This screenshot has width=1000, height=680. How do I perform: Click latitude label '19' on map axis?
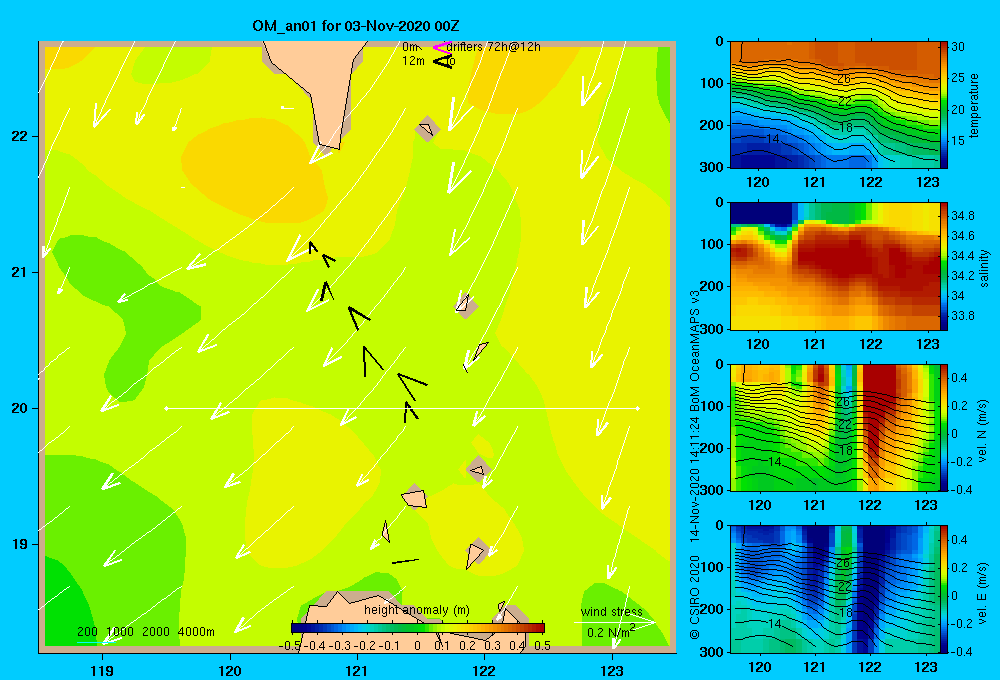(20, 544)
